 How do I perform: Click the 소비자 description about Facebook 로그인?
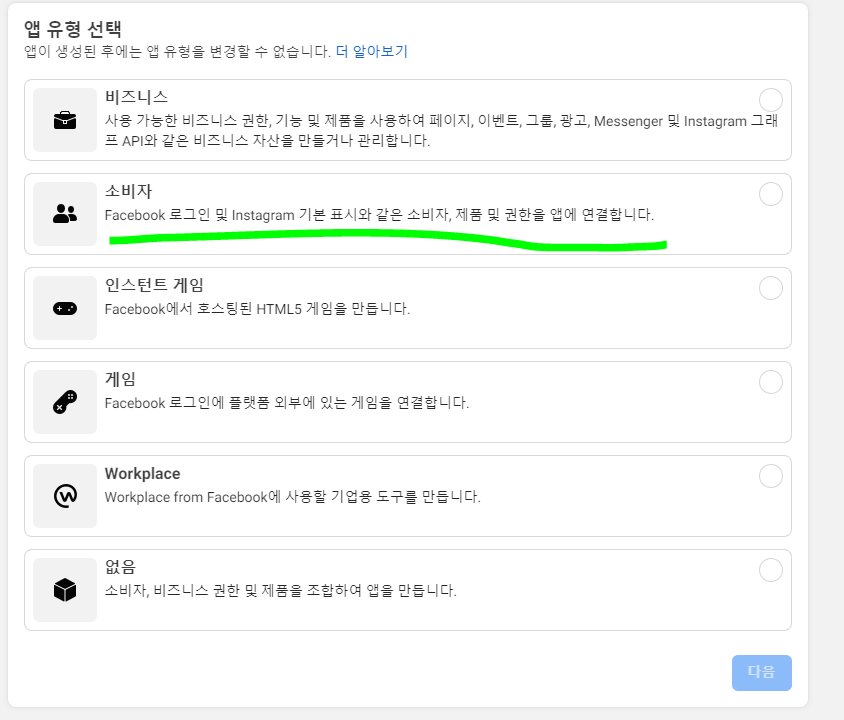click(x=379, y=215)
